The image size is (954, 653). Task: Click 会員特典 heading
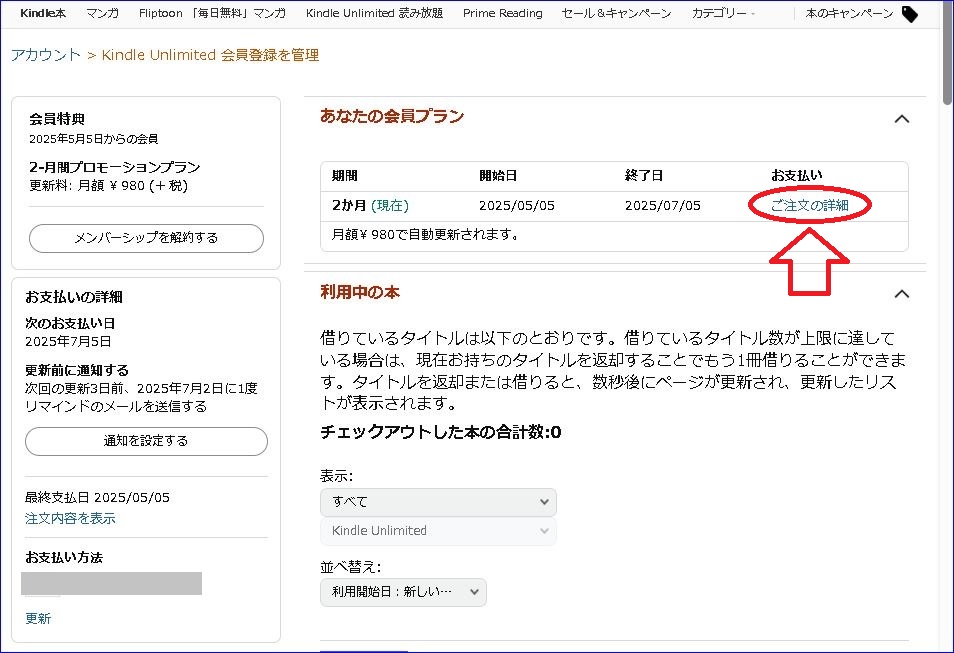[57, 119]
